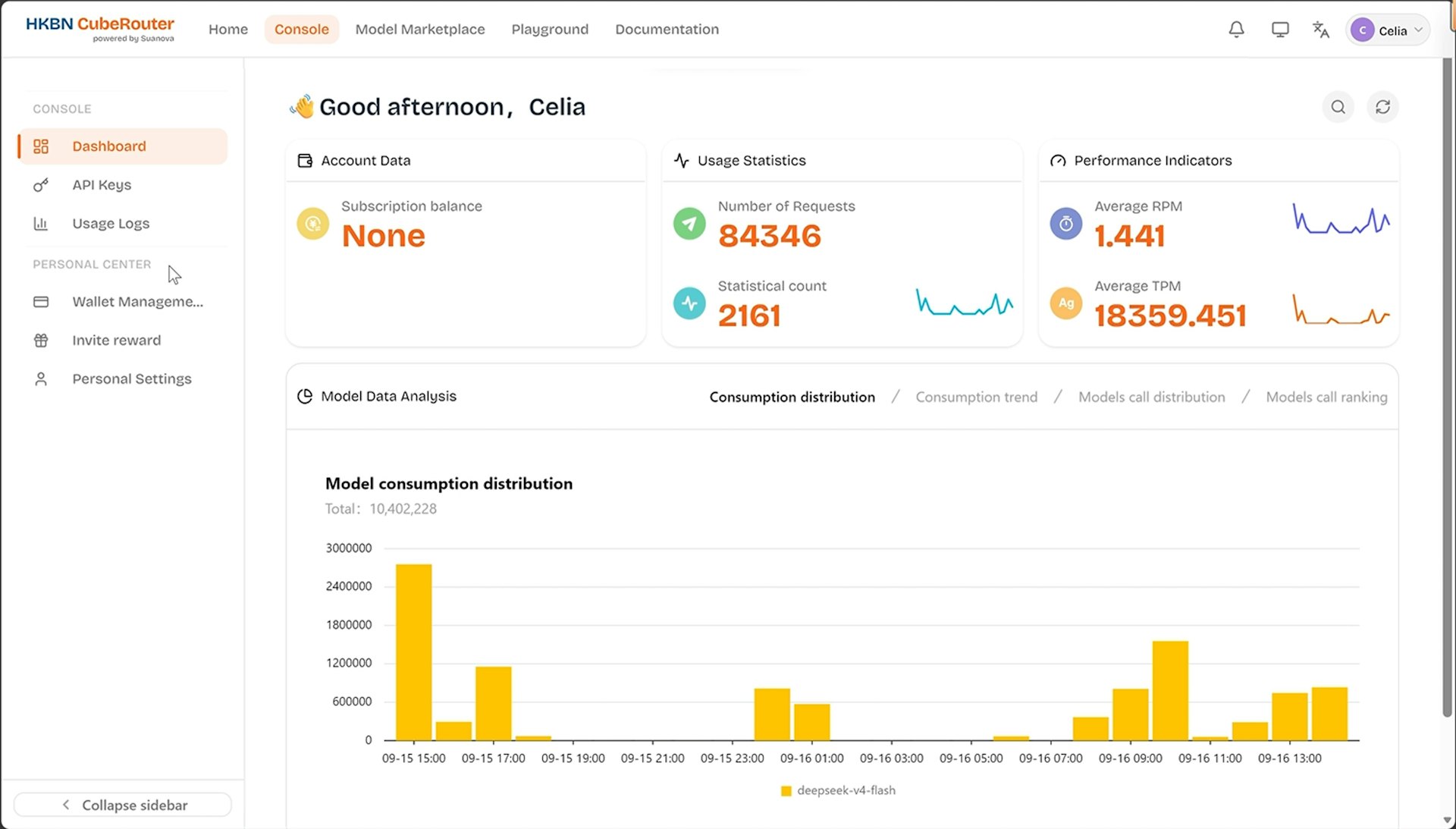The height and width of the screenshot is (829, 1456).
Task: Click the dashboard search magnifier icon
Action: (1338, 107)
